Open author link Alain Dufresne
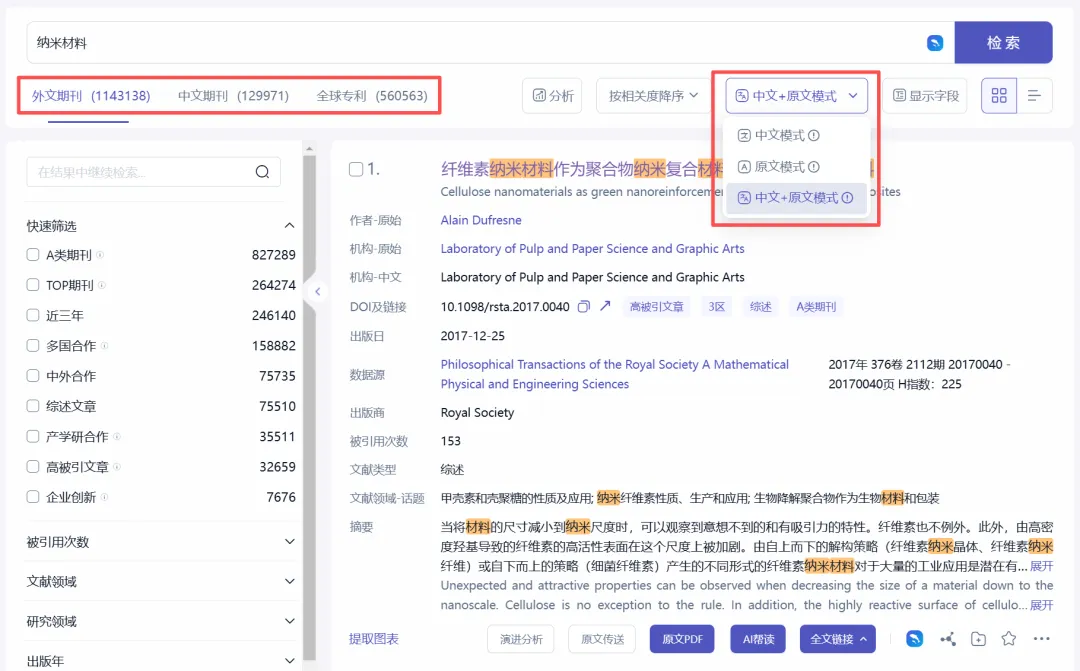The height and width of the screenshot is (671, 1080). [481, 220]
